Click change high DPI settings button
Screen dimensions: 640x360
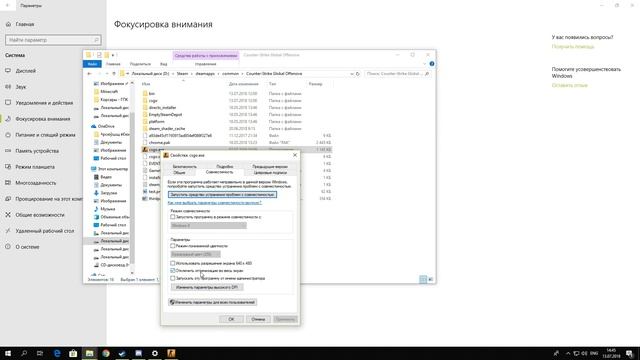point(207,287)
